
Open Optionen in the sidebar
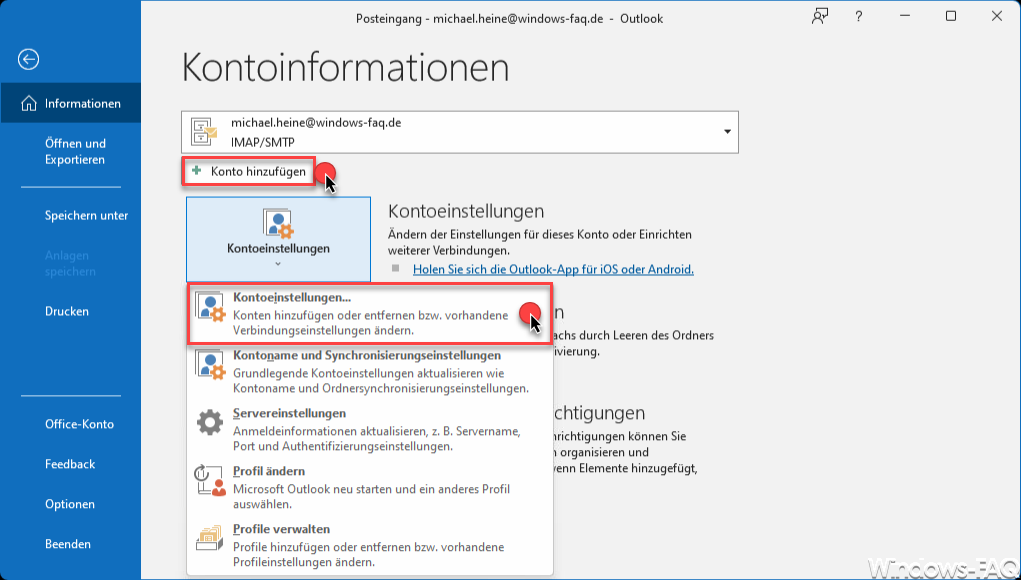71,504
